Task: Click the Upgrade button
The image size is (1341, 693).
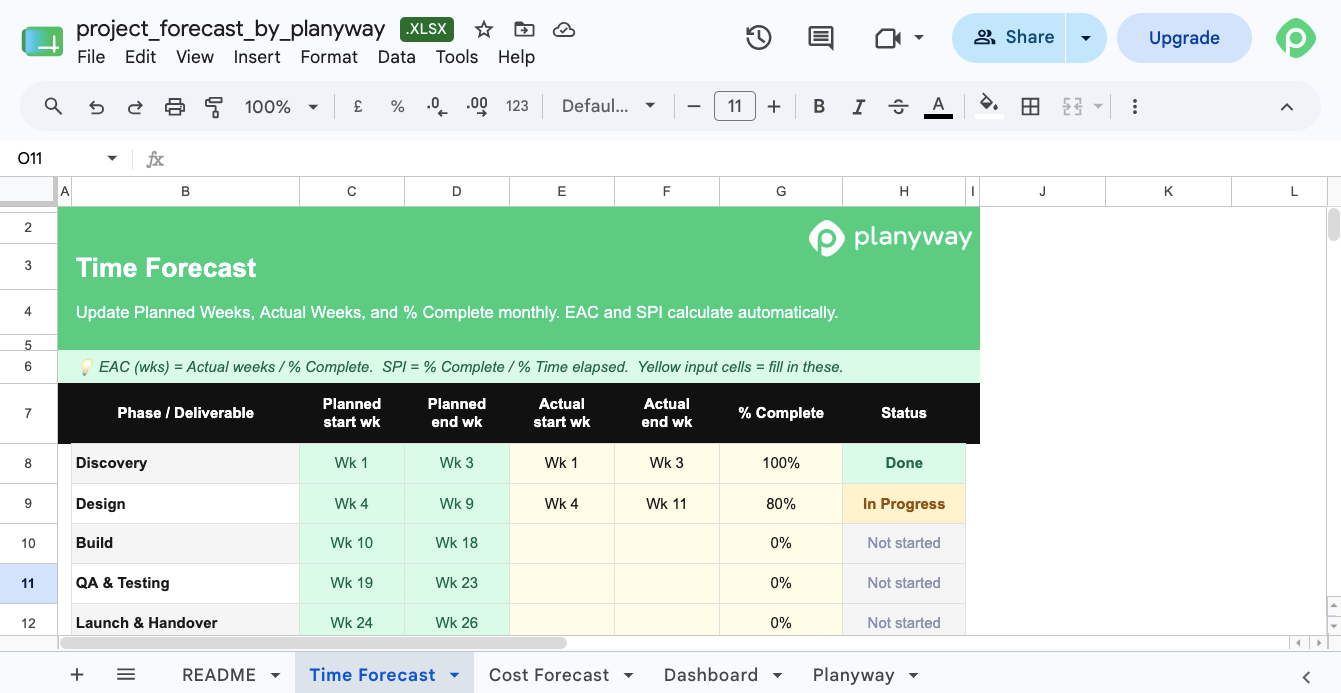Action: click(1184, 38)
